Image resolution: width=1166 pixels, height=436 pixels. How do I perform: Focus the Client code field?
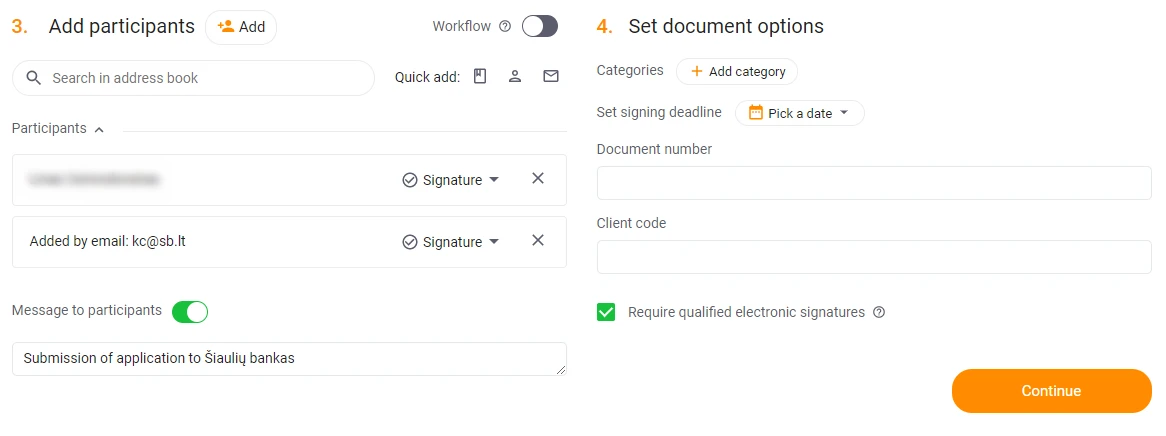874,257
